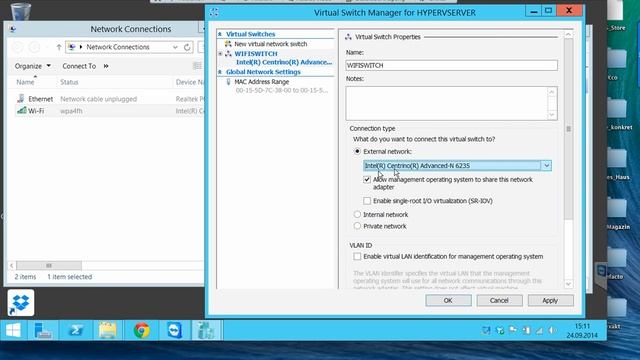Select the Wi-Fi connection row

109,111
